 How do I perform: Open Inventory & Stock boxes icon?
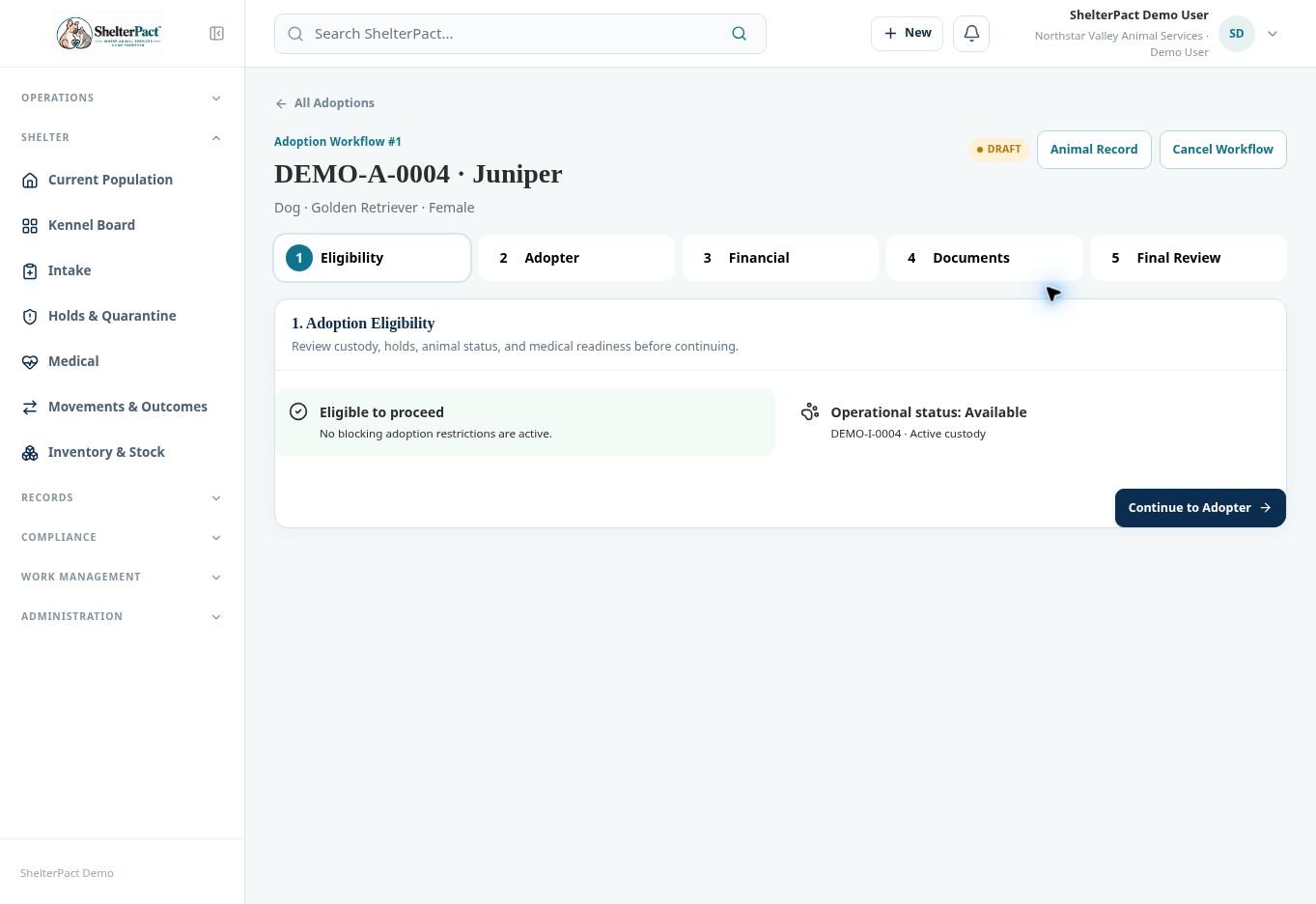pyautogui.click(x=30, y=452)
